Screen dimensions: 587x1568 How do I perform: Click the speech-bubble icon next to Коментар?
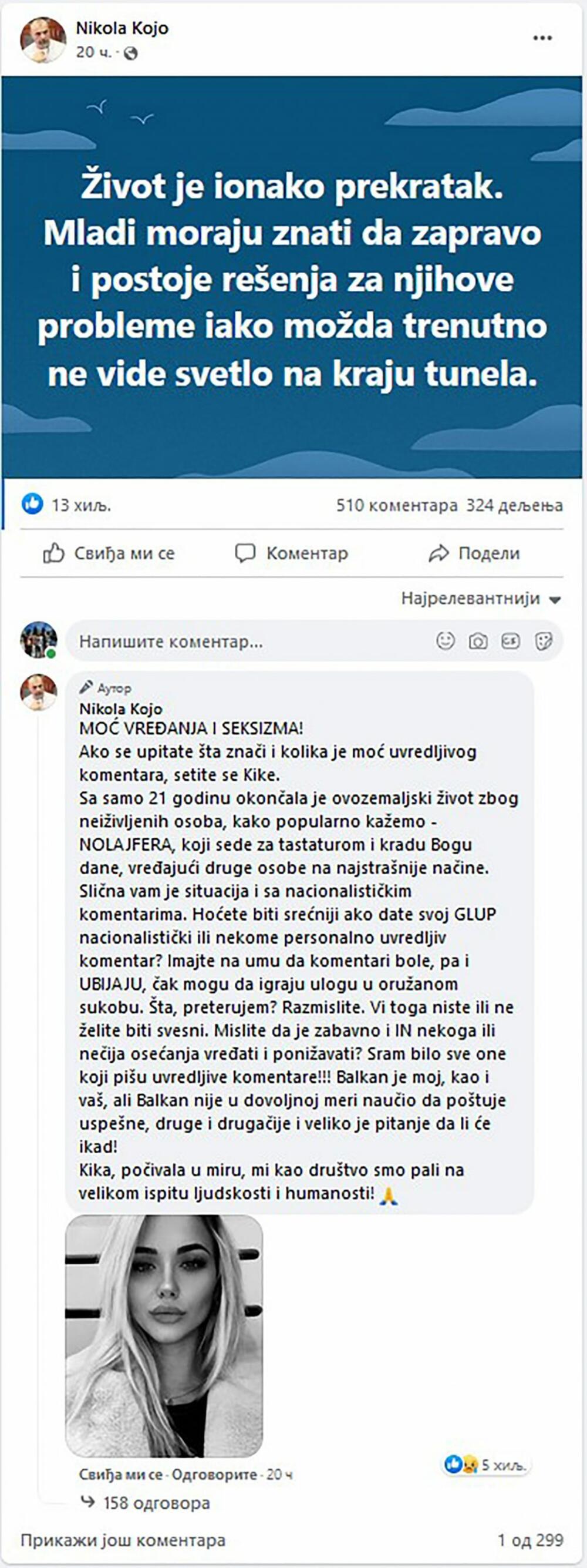click(x=245, y=553)
